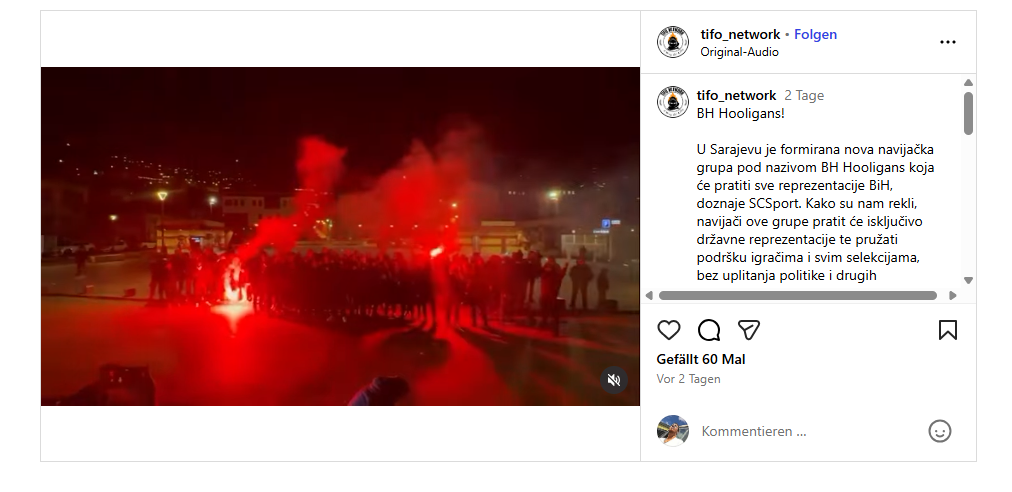Viewport: 1012px width, 492px height.
Task: Share the post with the paper plane icon
Action: (x=749, y=330)
